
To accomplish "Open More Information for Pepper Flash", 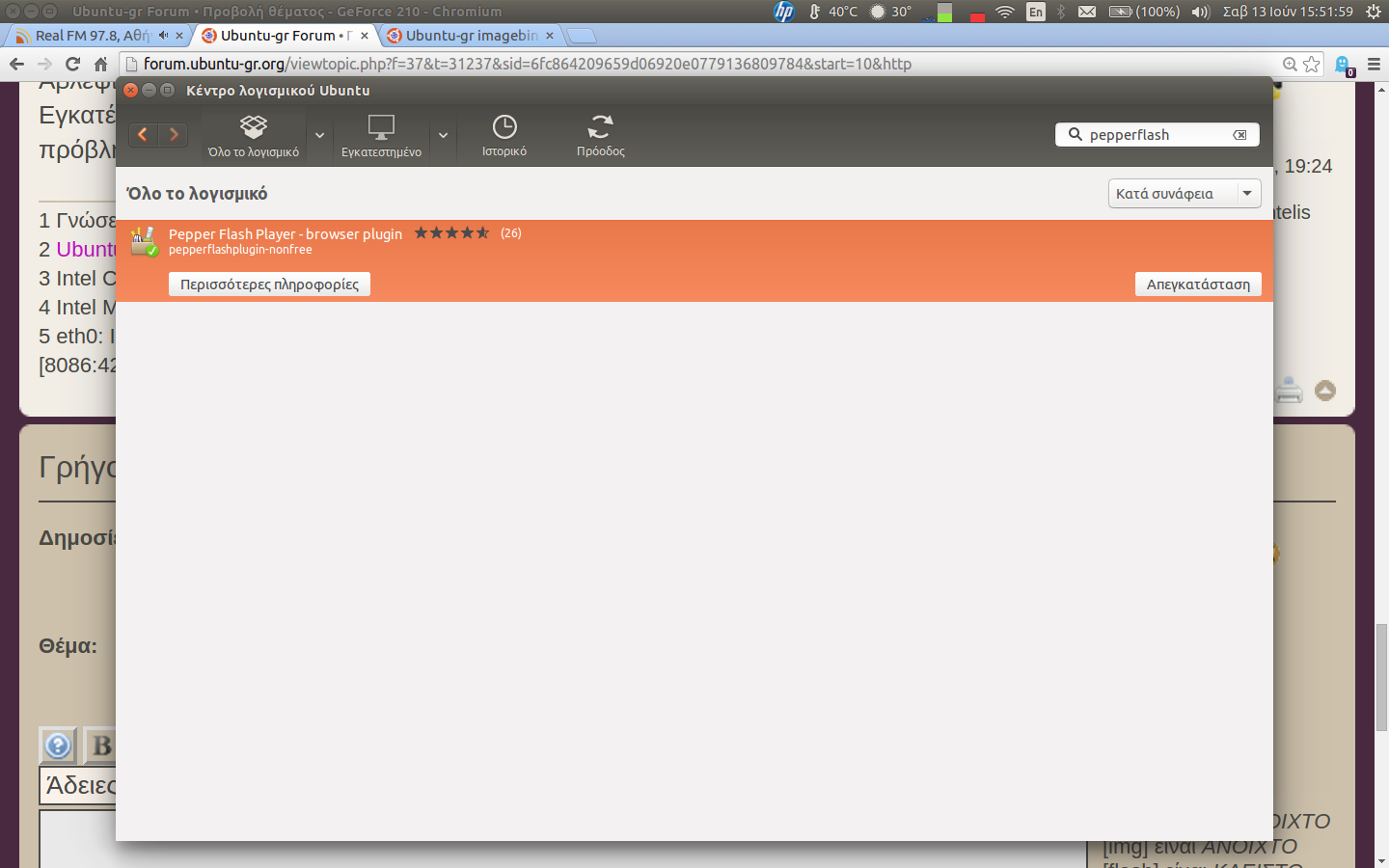I will 269,285.
